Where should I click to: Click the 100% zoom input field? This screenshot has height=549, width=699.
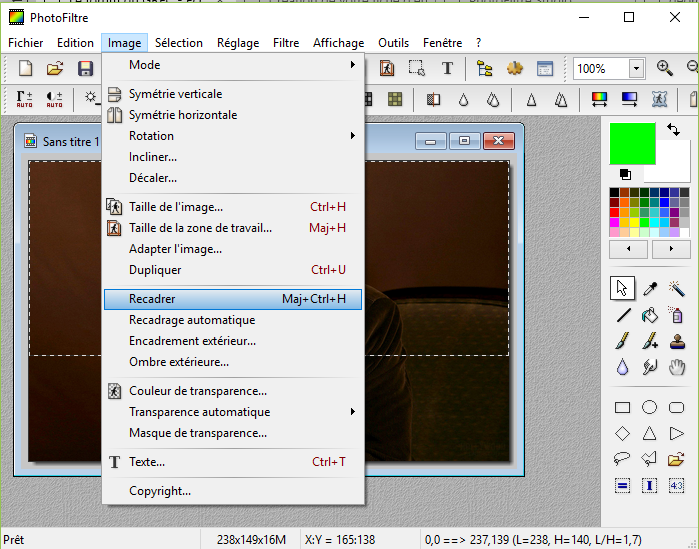601,69
